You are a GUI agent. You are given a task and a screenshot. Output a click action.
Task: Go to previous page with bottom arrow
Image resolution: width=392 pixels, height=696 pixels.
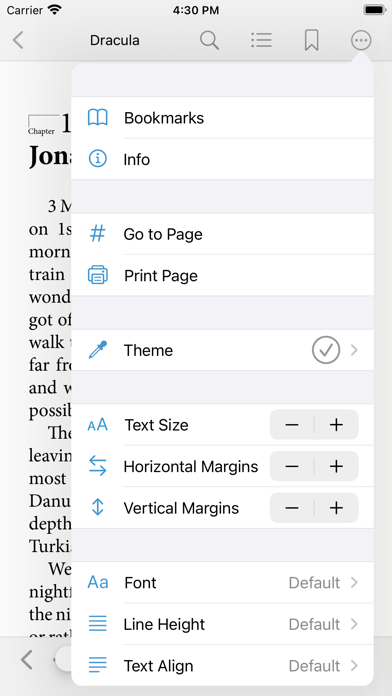point(27,660)
